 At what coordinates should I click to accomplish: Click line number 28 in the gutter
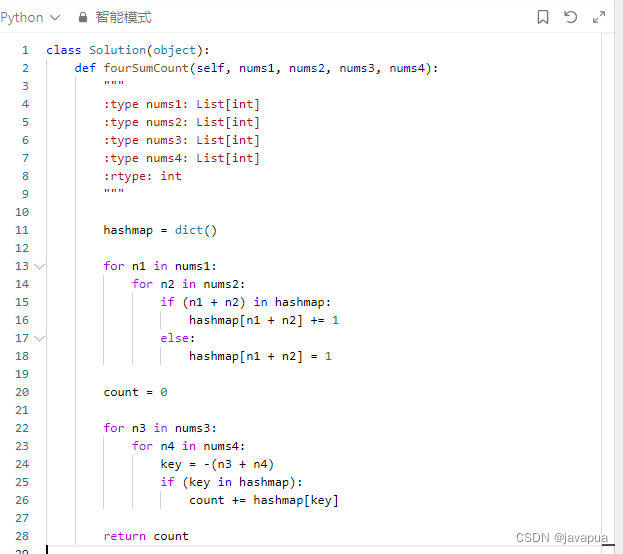click(x=22, y=536)
